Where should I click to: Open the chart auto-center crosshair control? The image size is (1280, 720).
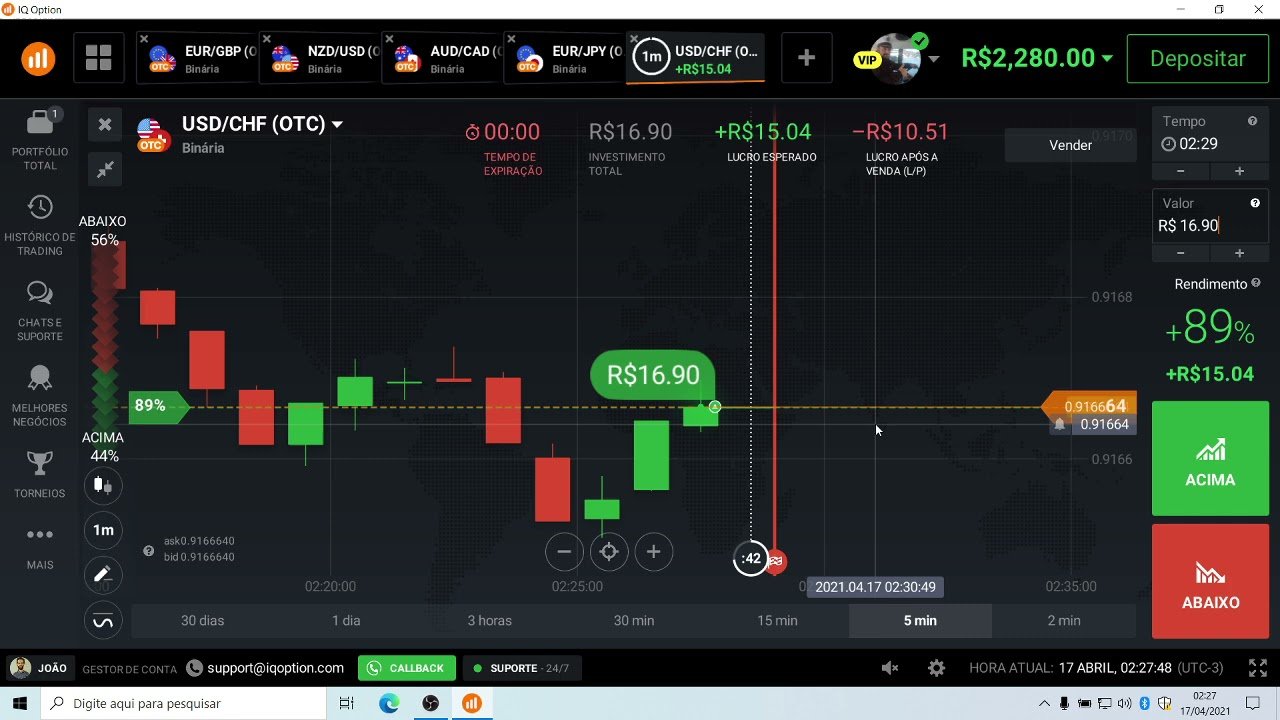click(609, 551)
